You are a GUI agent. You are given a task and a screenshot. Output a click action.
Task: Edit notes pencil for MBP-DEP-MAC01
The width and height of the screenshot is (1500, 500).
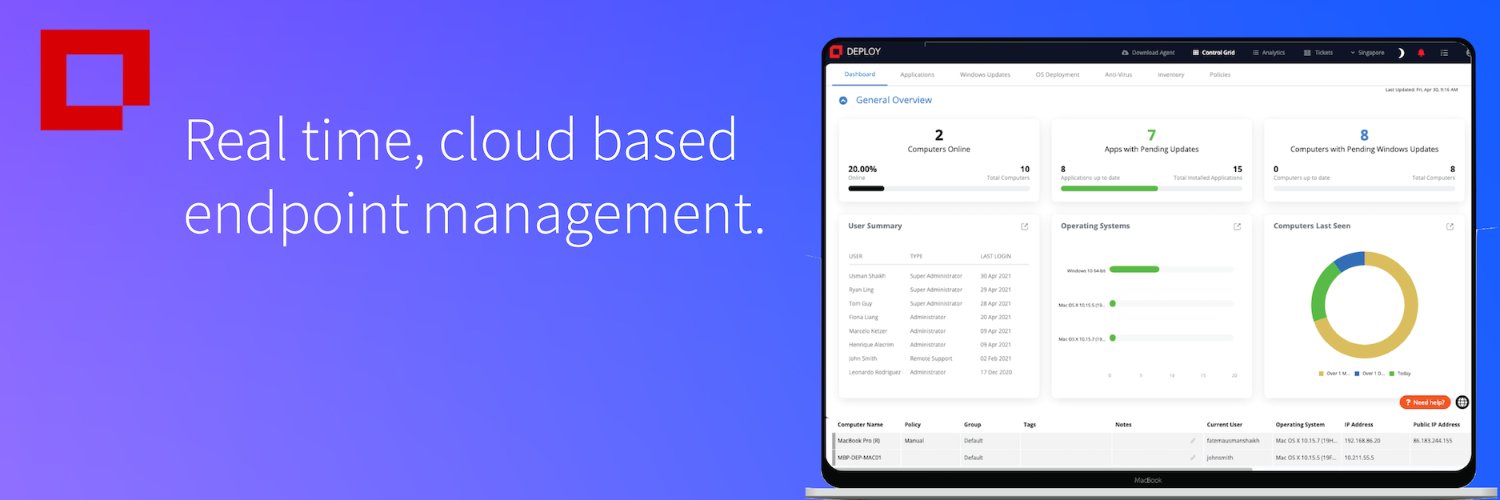(1192, 458)
